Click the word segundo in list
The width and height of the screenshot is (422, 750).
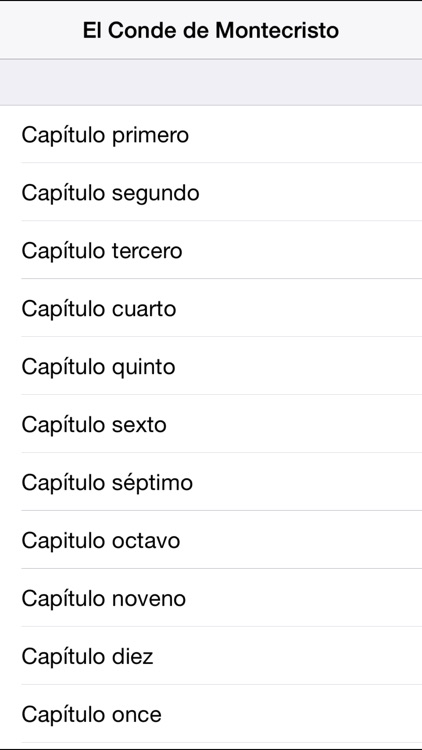[155, 194]
